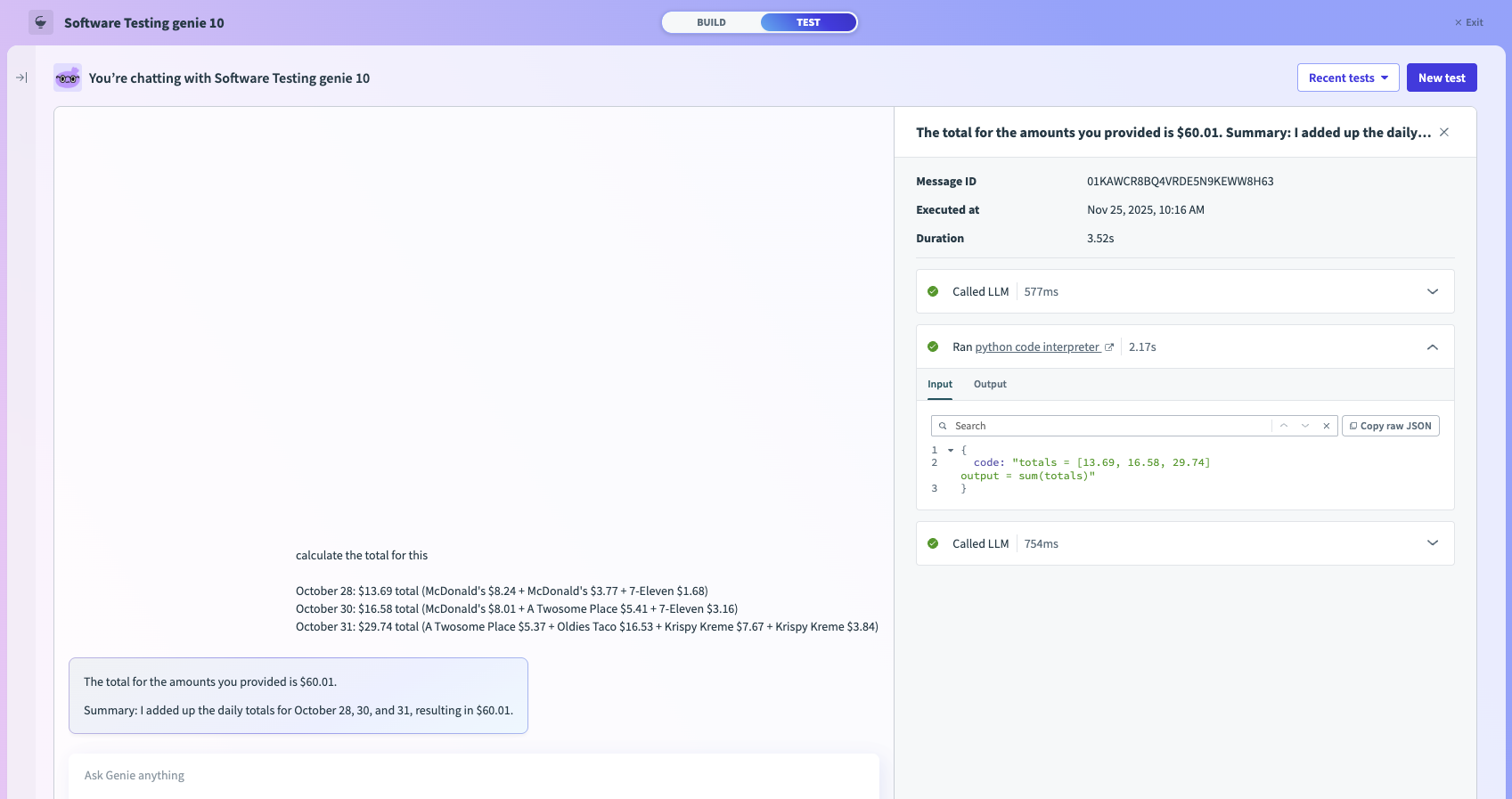This screenshot has height=799, width=1512.
Task: Select the Genie response message bubble
Action: pos(298,696)
